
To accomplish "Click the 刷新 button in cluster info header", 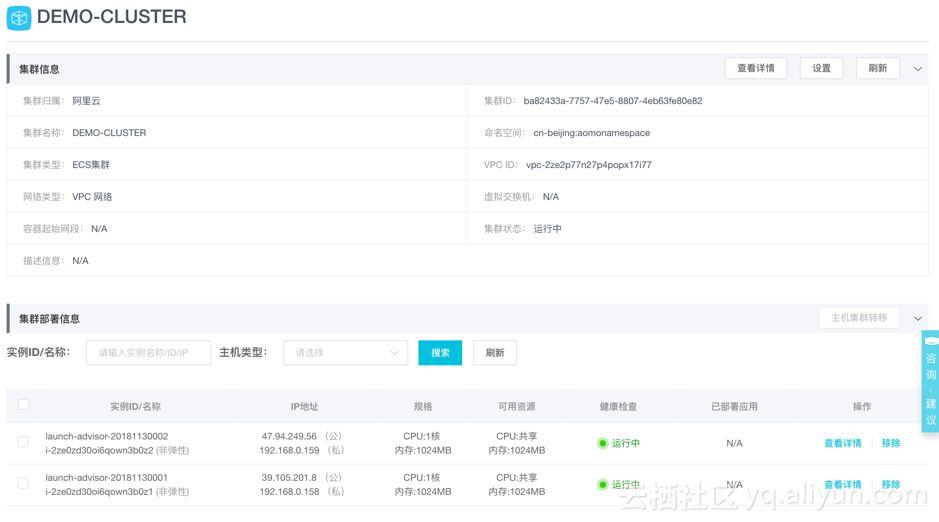I will click(877, 68).
